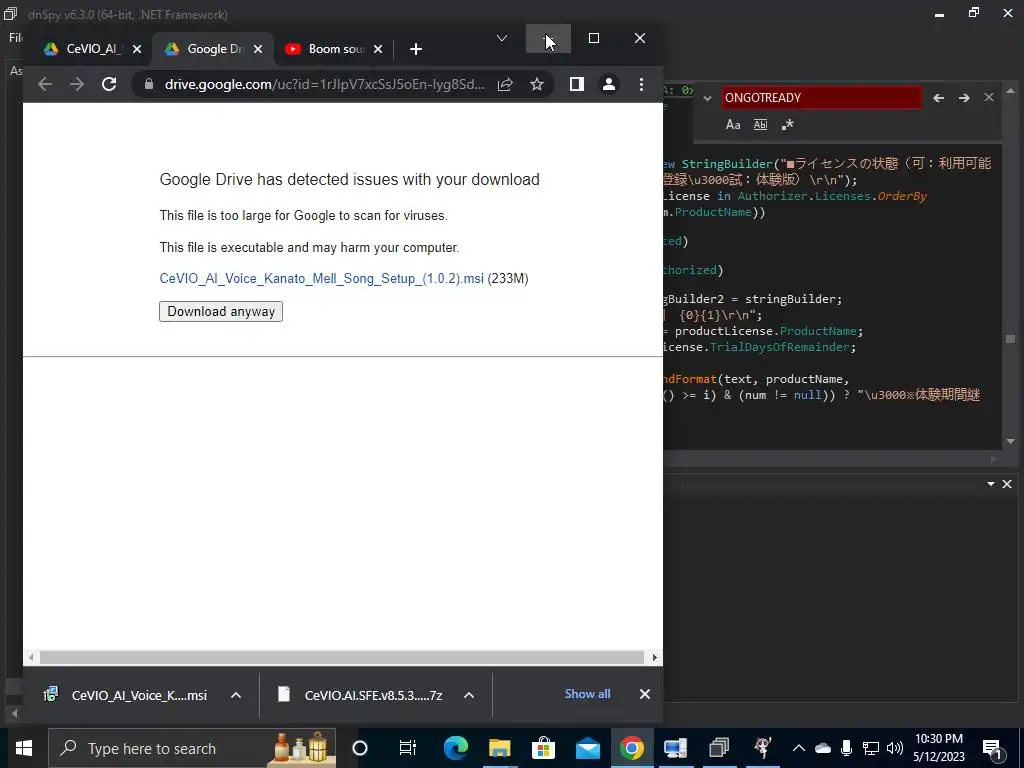1024x768 pixels.
Task: Expand dnSpy search replace chevron
Action: (707, 99)
